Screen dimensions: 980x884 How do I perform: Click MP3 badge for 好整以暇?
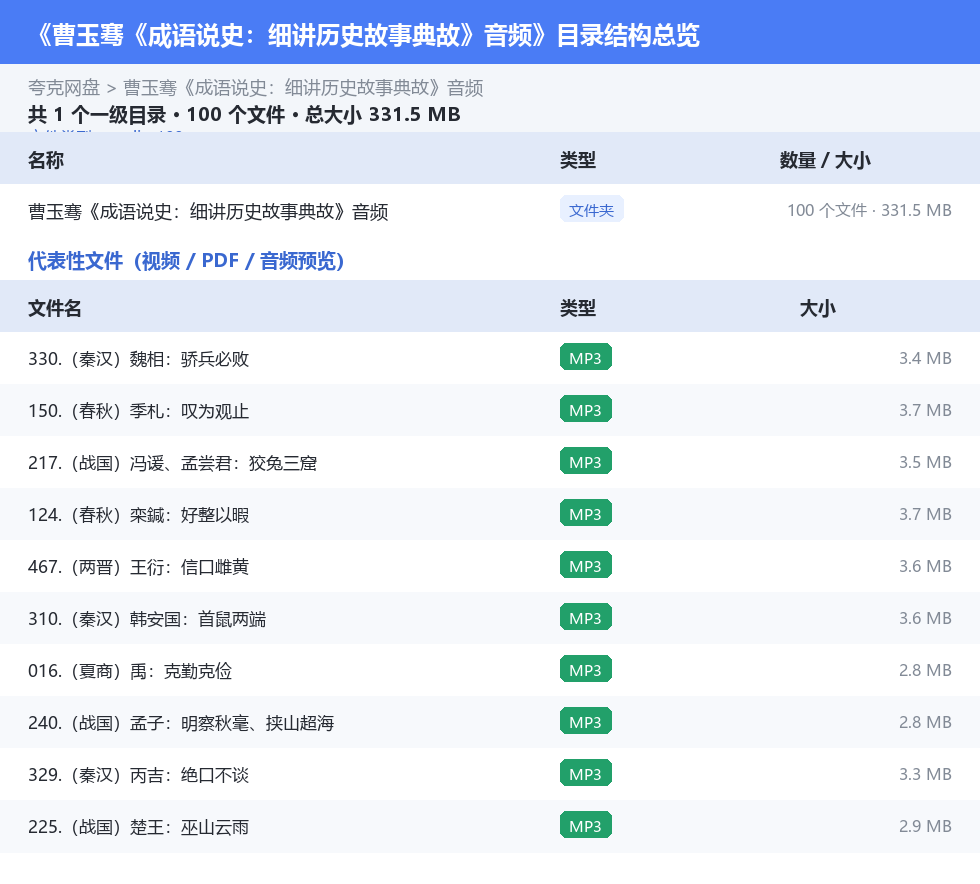586,513
